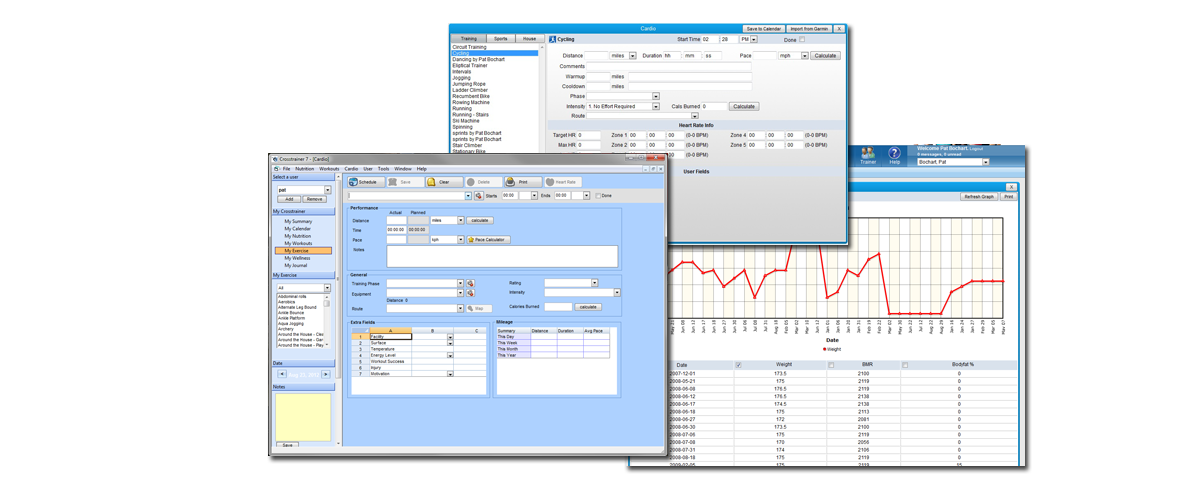The width and height of the screenshot is (1200, 500).
Task: Open the Workouts menu
Action: tap(329, 169)
